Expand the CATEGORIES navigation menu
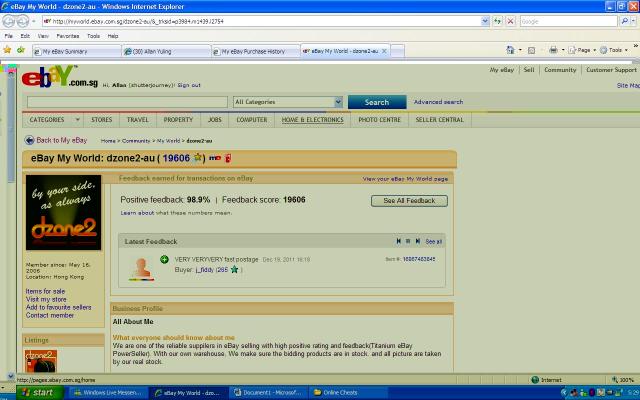The height and width of the screenshot is (400, 640). coord(51,120)
